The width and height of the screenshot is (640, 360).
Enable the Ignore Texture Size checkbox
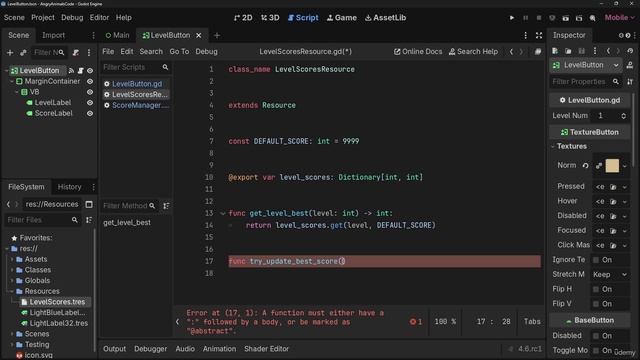coord(596,260)
